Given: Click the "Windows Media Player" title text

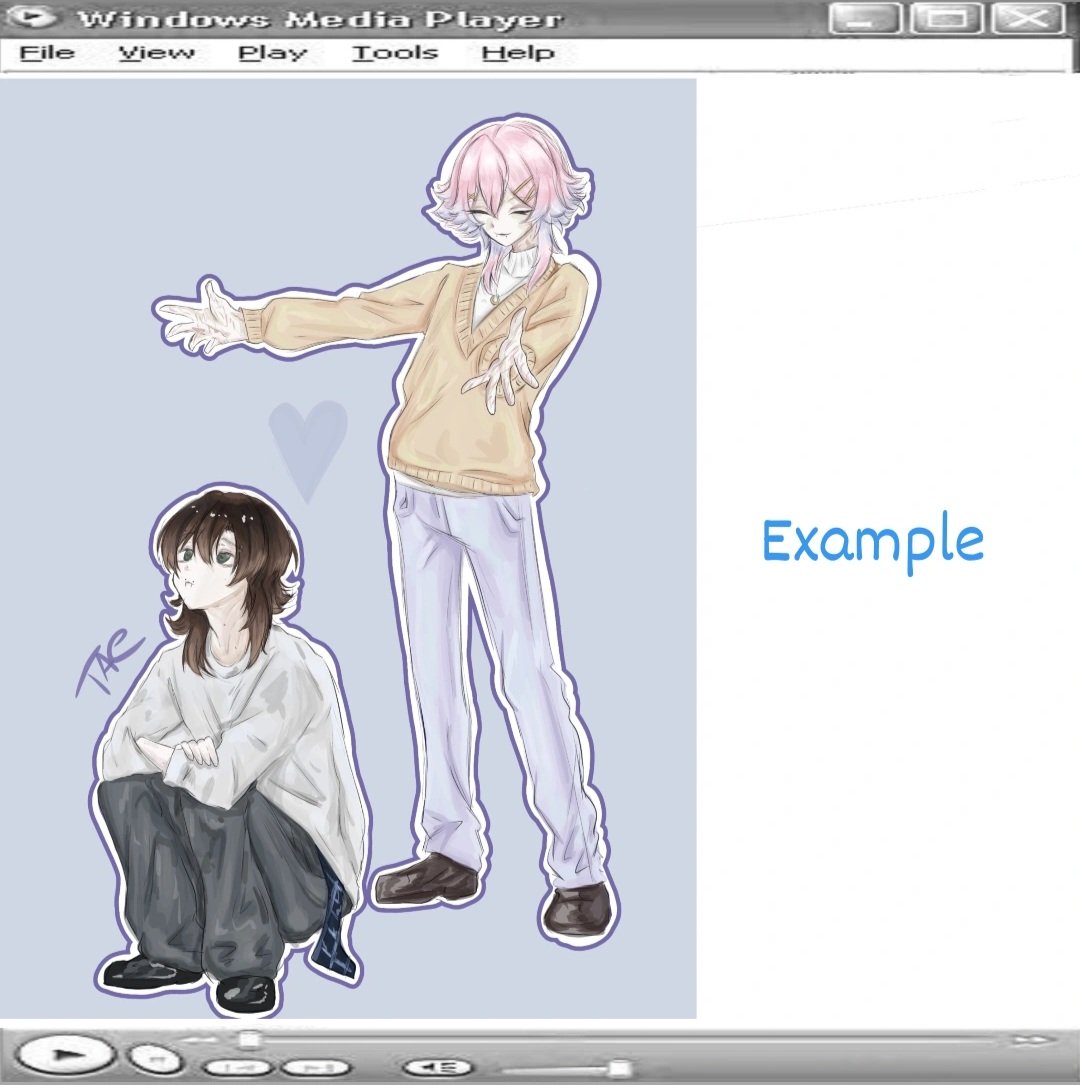Looking at the screenshot, I should (x=321, y=19).
